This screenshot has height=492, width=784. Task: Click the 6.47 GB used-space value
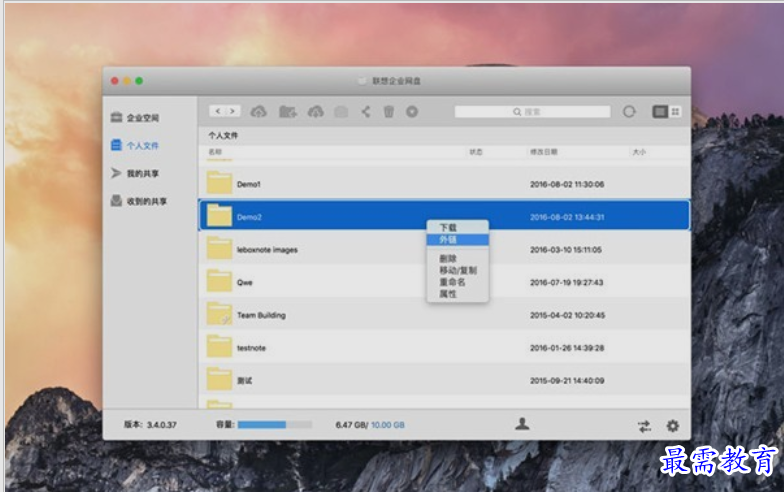(x=350, y=425)
